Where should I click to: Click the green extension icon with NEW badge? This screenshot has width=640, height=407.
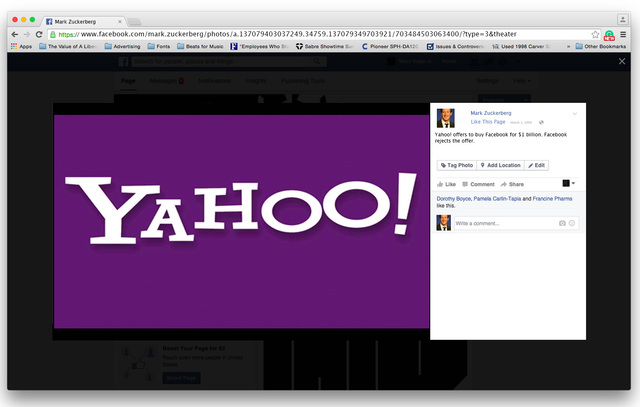(x=609, y=35)
